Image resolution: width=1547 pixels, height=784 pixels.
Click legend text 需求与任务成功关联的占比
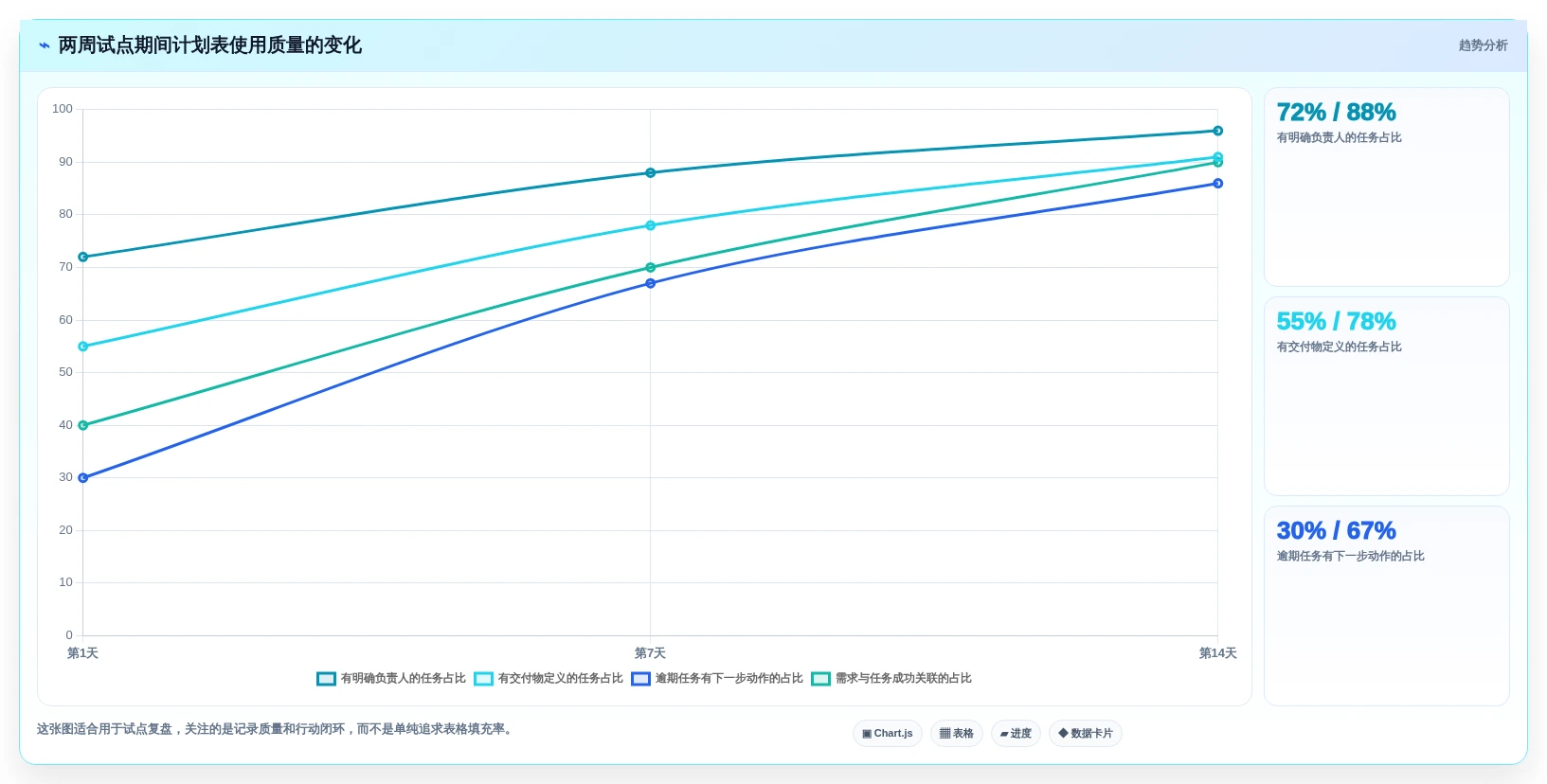(x=904, y=679)
